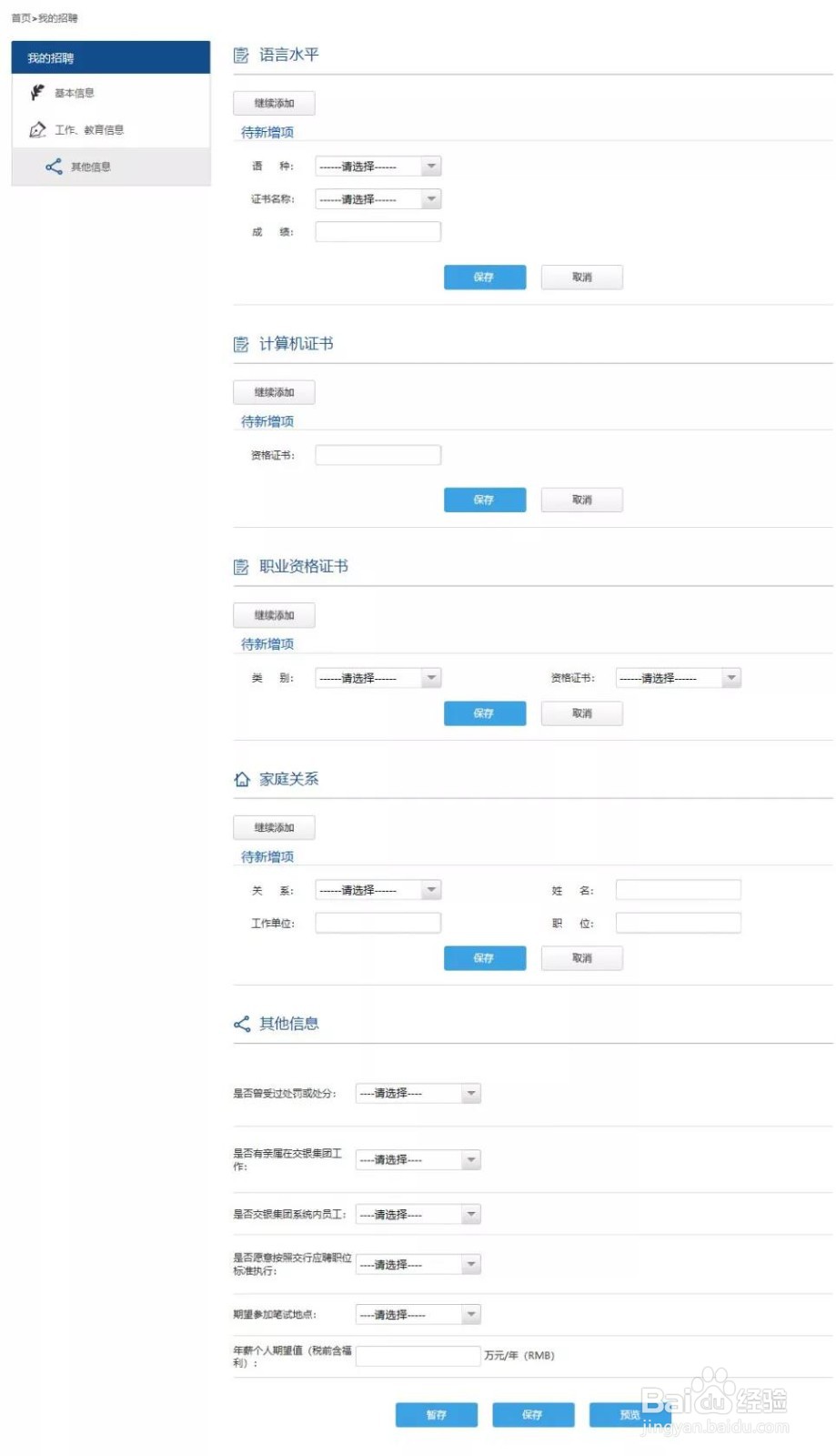Click the bottom 暂存 button
Image resolution: width=836 pixels, height=1456 pixels.
437,1415
